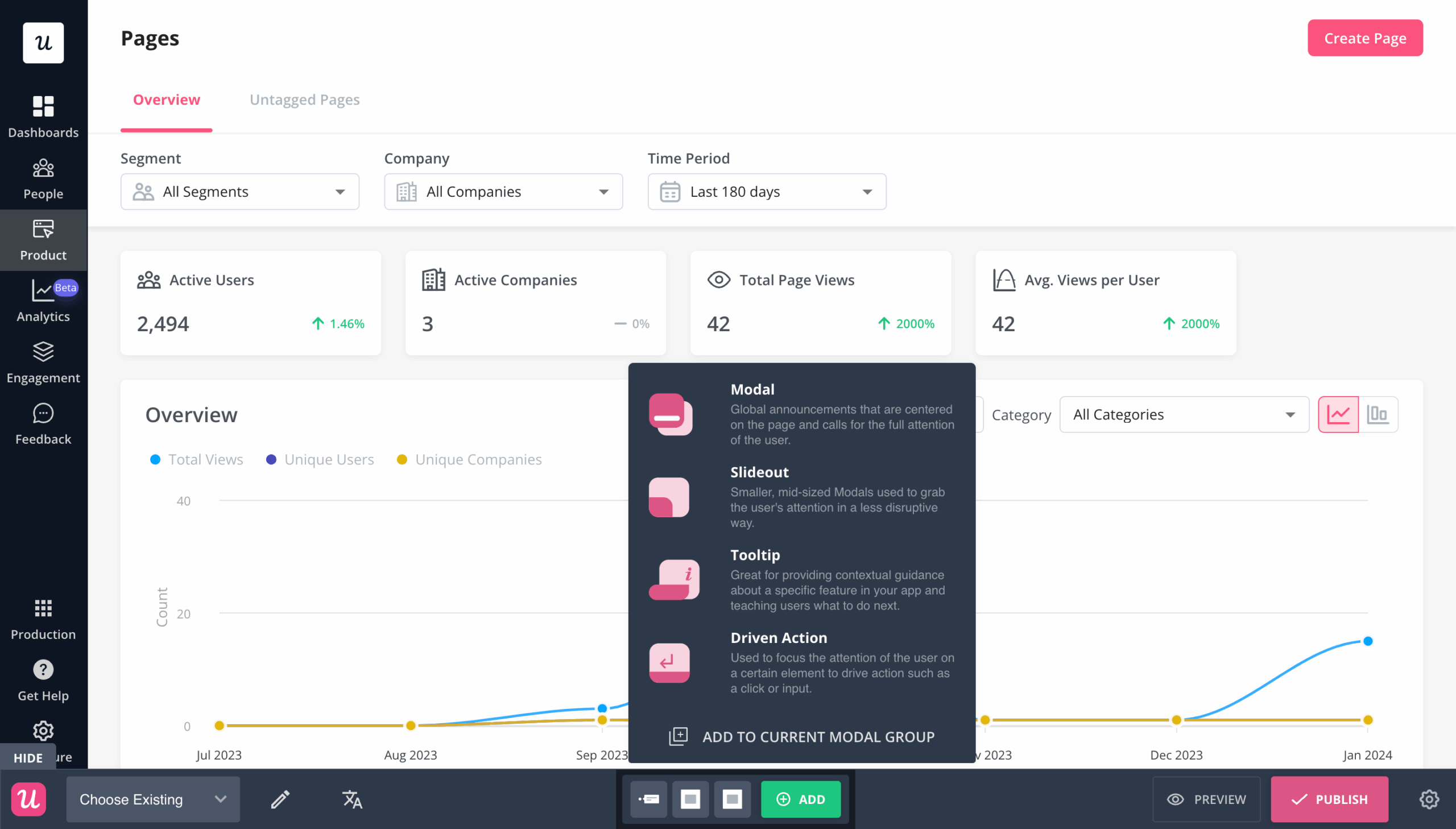
Task: Click the blue Total Views legend dot
Action: point(155,459)
